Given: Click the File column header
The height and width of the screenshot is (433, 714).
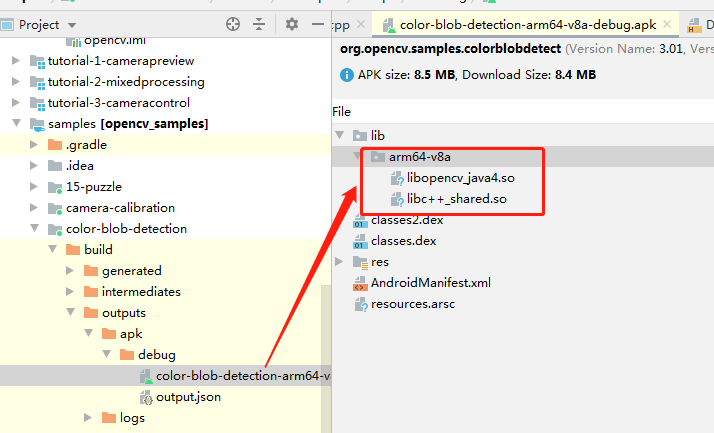Looking at the screenshot, I should coord(342,112).
